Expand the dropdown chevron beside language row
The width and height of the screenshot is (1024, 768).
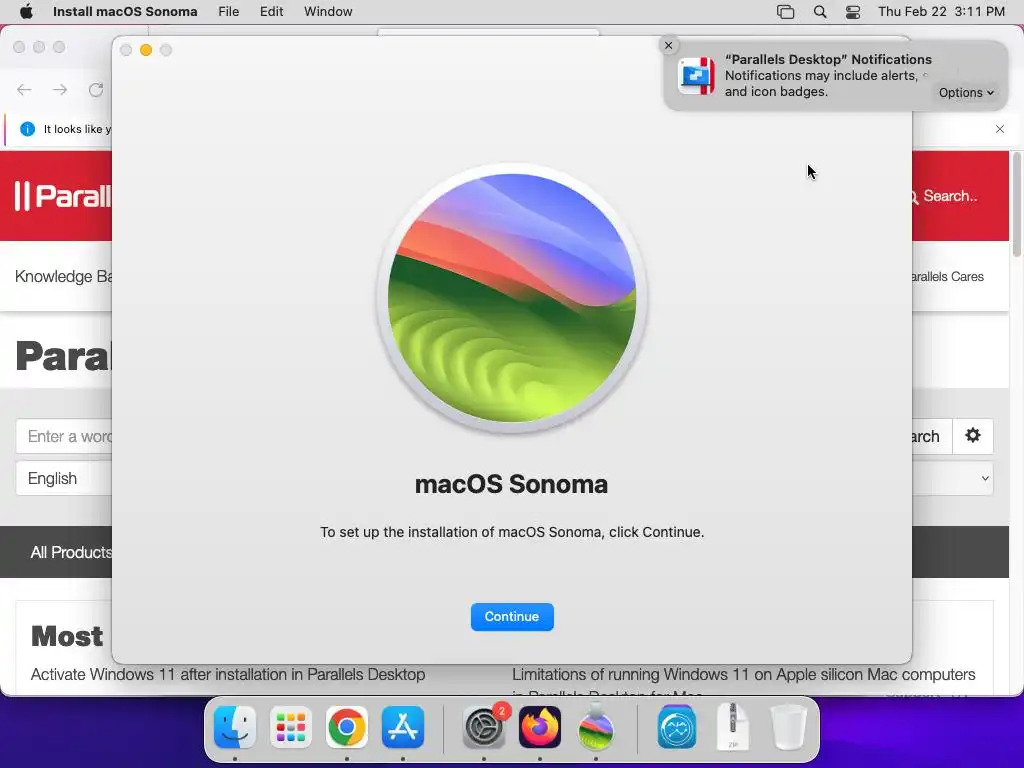click(985, 479)
